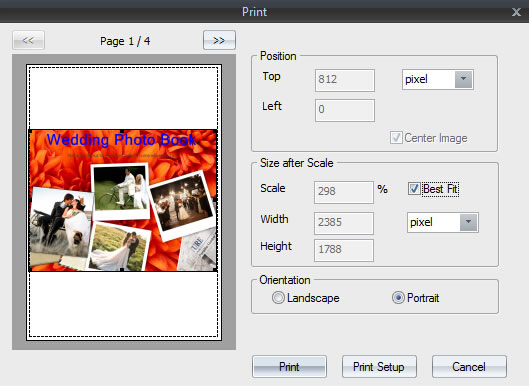Screen dimensions: 529x386
Task: Click the Print title text
Action: pyautogui.click(x=254, y=12)
